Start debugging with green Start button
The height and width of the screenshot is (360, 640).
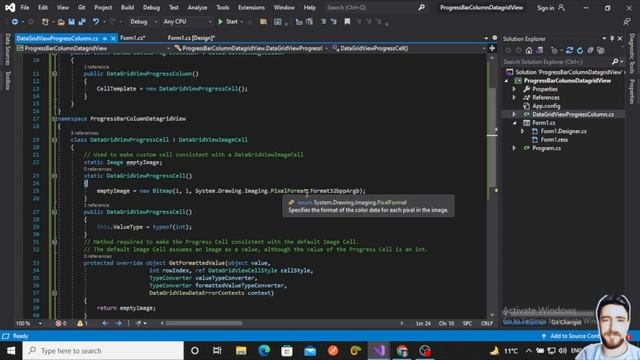pyautogui.click(x=228, y=22)
